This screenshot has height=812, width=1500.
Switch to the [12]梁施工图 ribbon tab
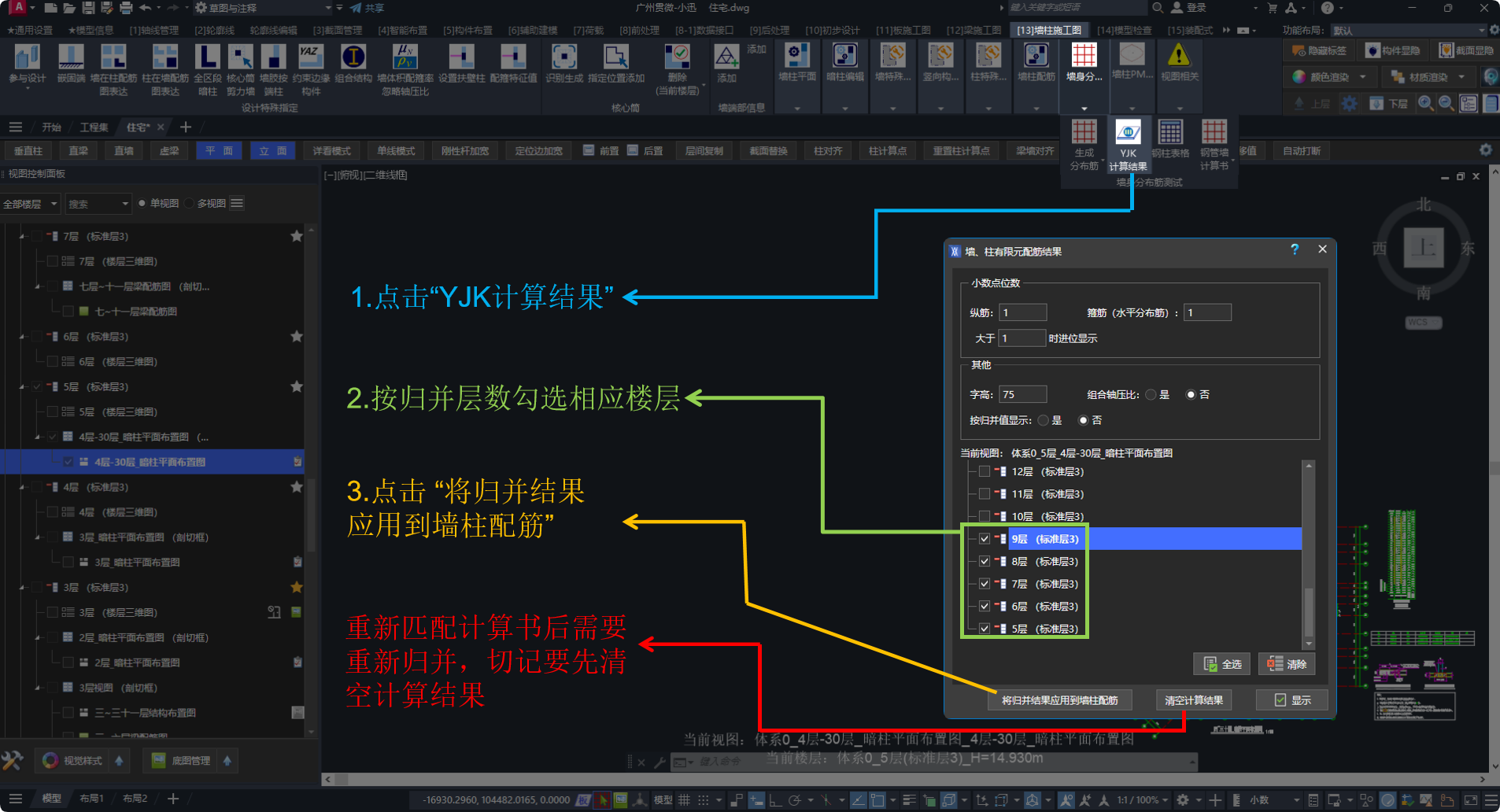[974, 31]
